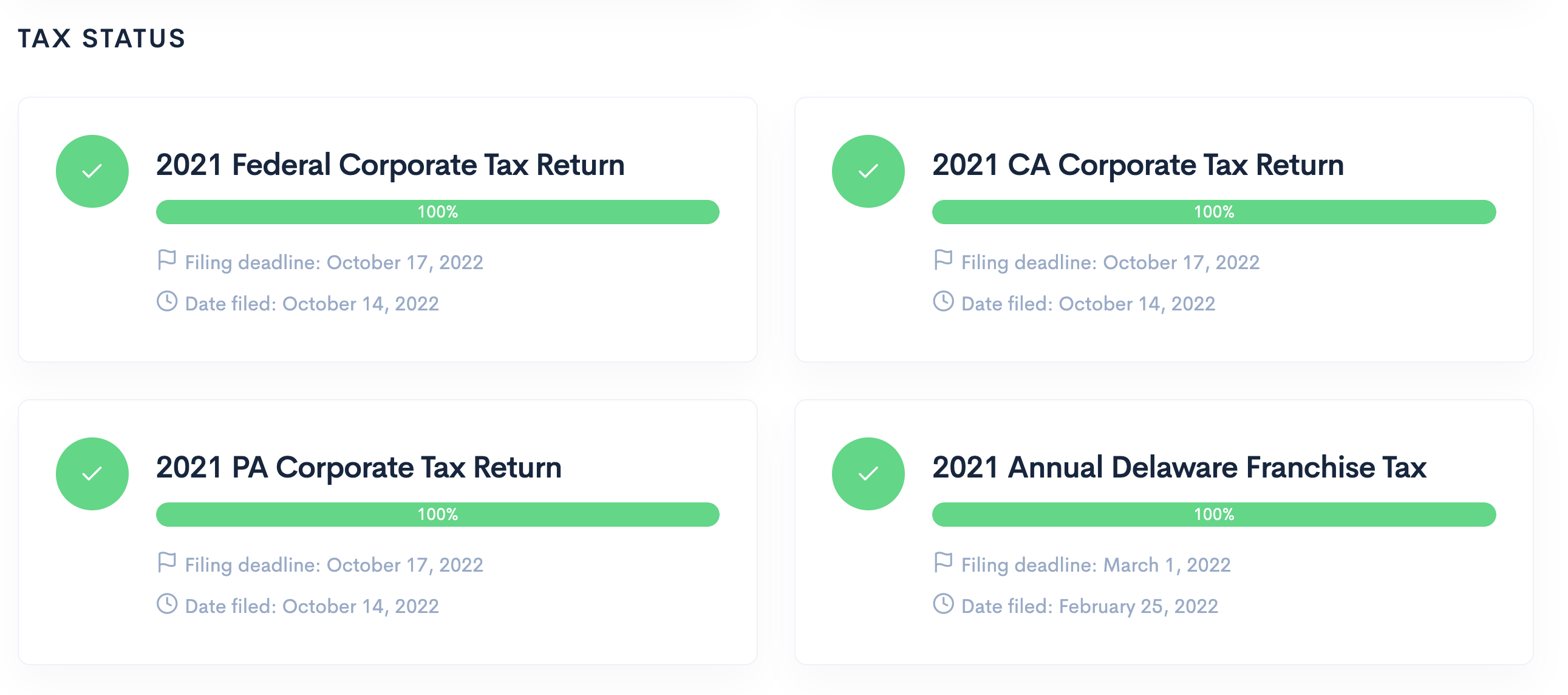The height and width of the screenshot is (695, 1568).
Task: Click the clock icon in PA return card
Action: 167,604
